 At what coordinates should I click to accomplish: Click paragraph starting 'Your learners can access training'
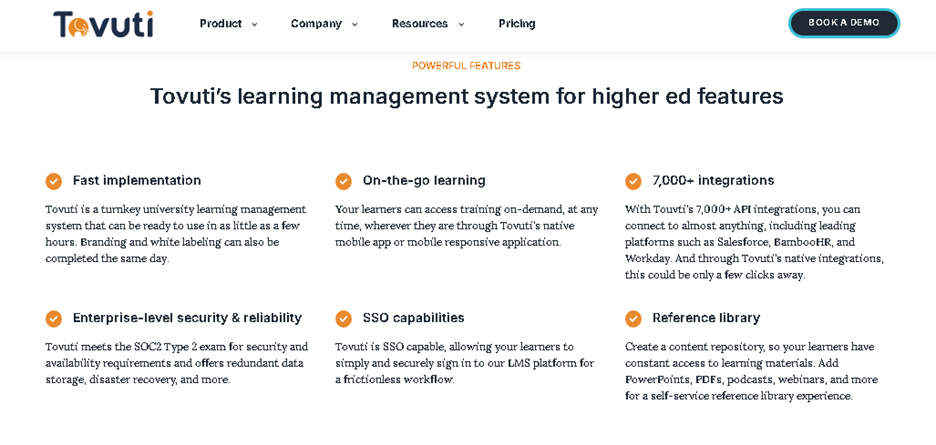click(x=466, y=226)
